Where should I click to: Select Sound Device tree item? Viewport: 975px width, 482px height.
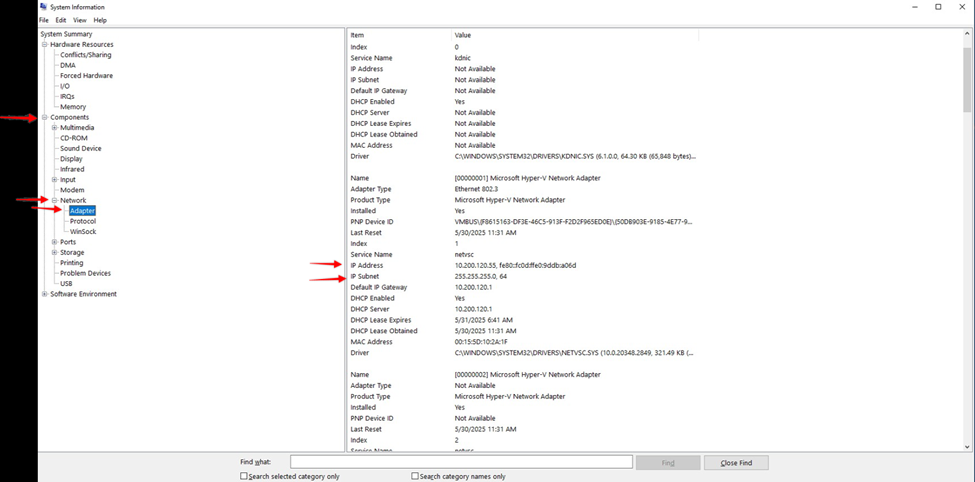point(81,149)
